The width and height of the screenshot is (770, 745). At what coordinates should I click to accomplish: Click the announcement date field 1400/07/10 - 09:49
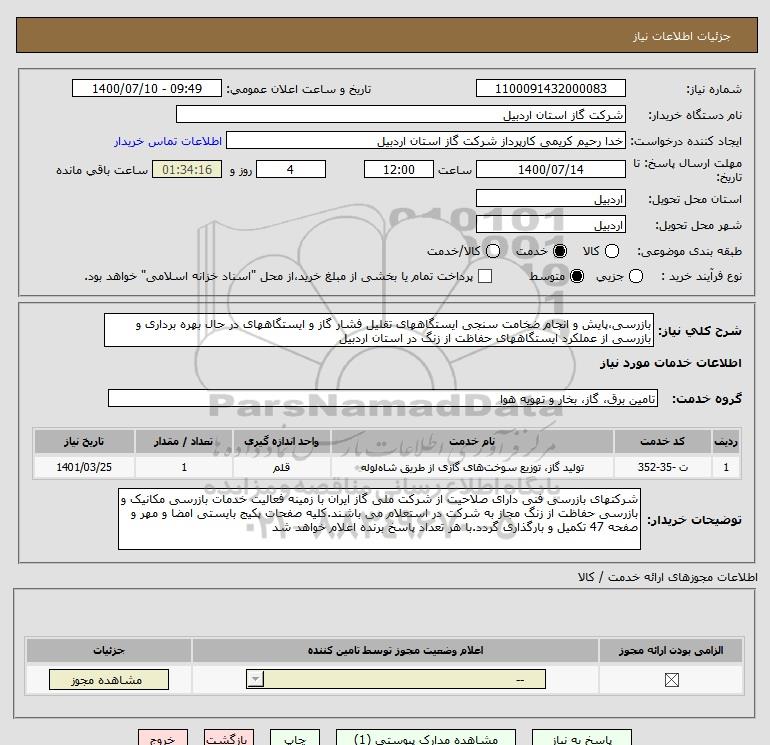[x=147, y=88]
